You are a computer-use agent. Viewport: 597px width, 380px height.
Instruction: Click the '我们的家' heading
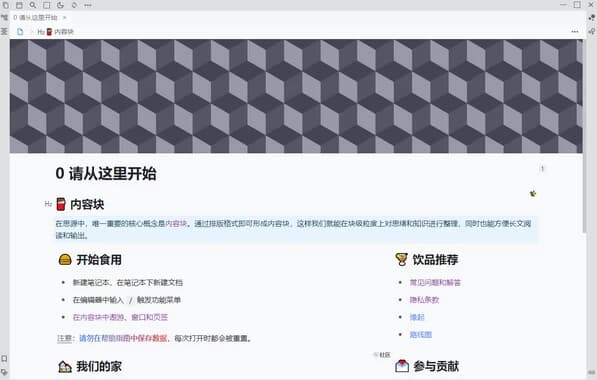[99, 366]
